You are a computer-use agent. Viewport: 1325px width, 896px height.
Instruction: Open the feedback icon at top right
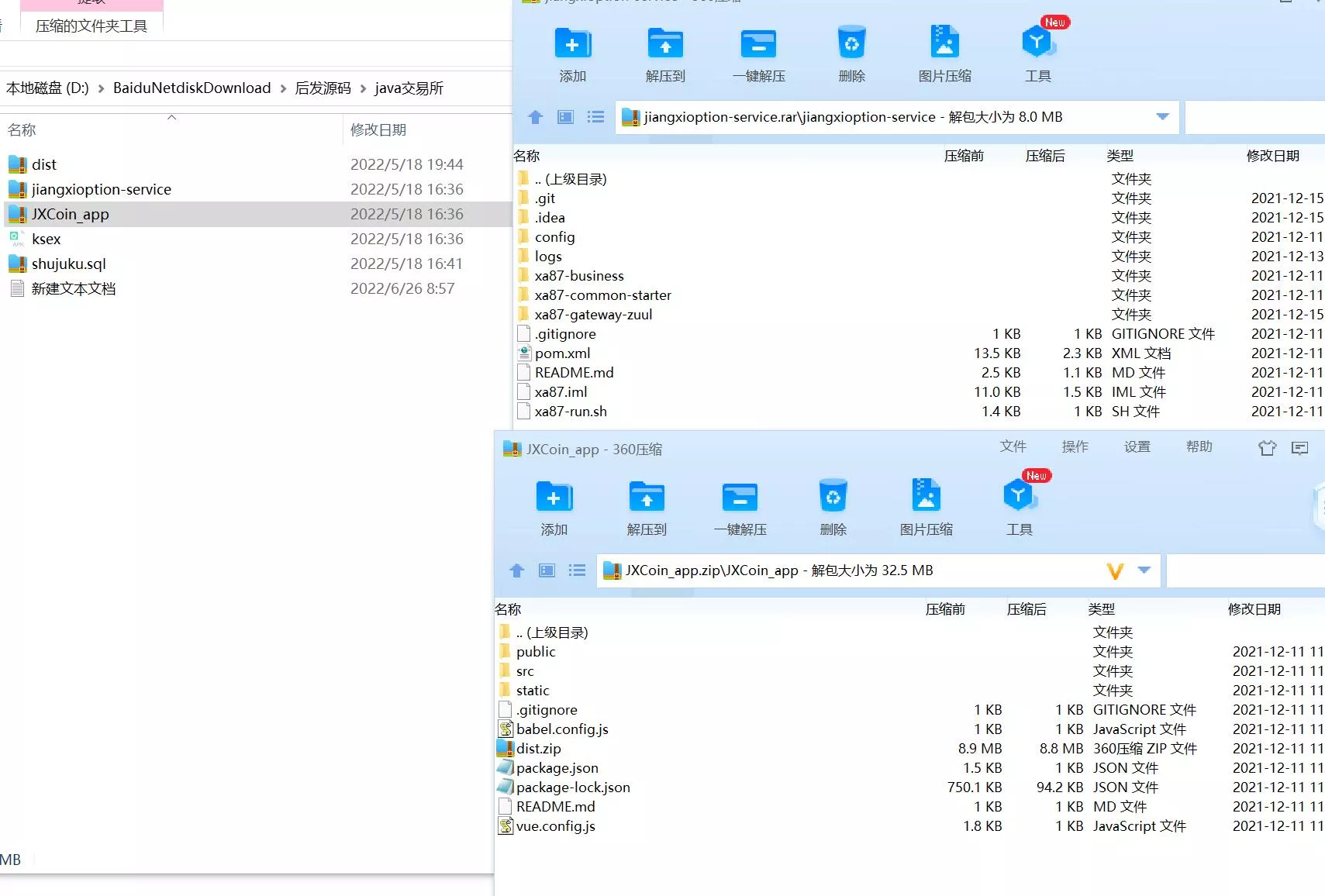1300,448
